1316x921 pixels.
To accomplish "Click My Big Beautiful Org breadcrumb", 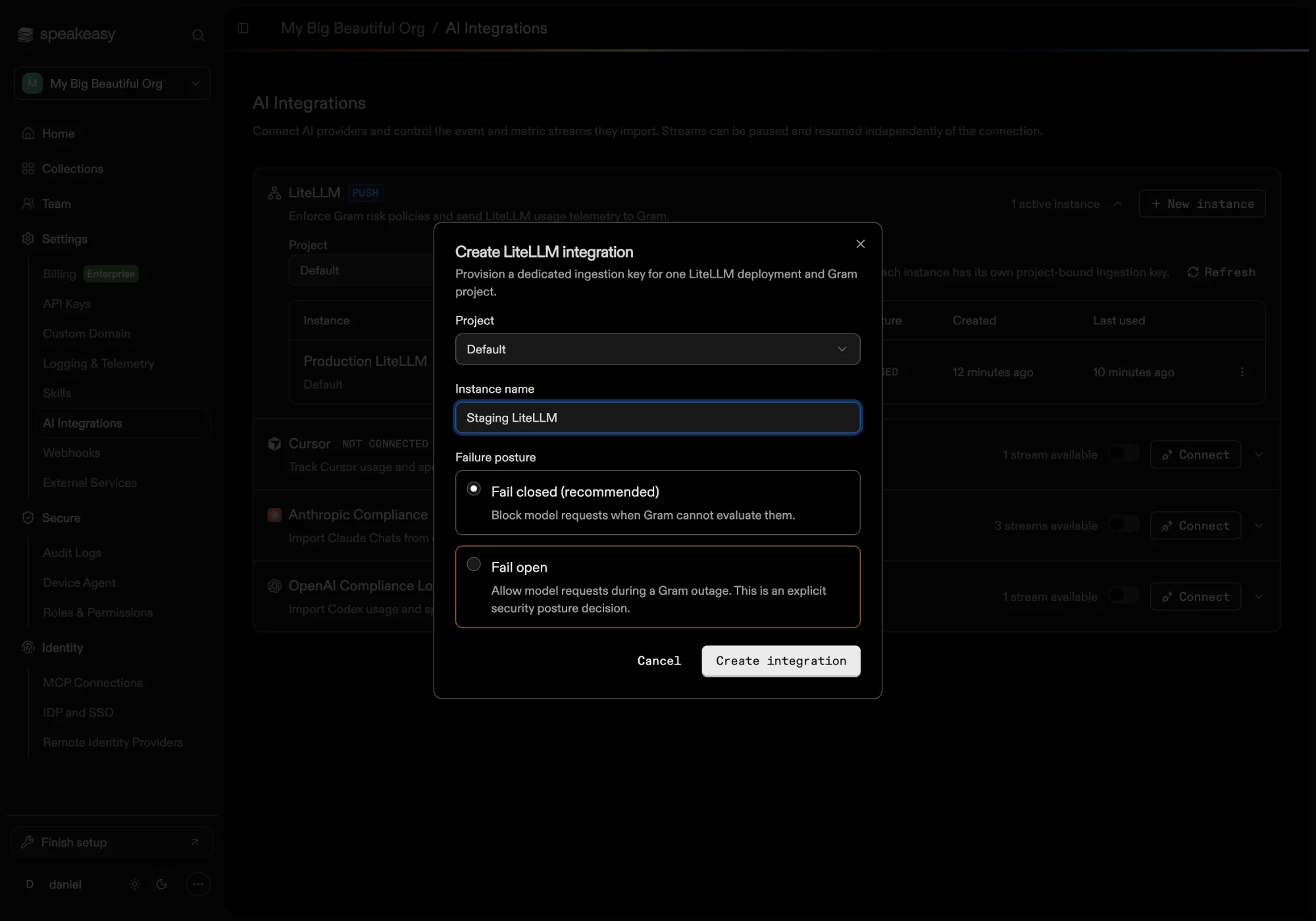I will 353,28.
